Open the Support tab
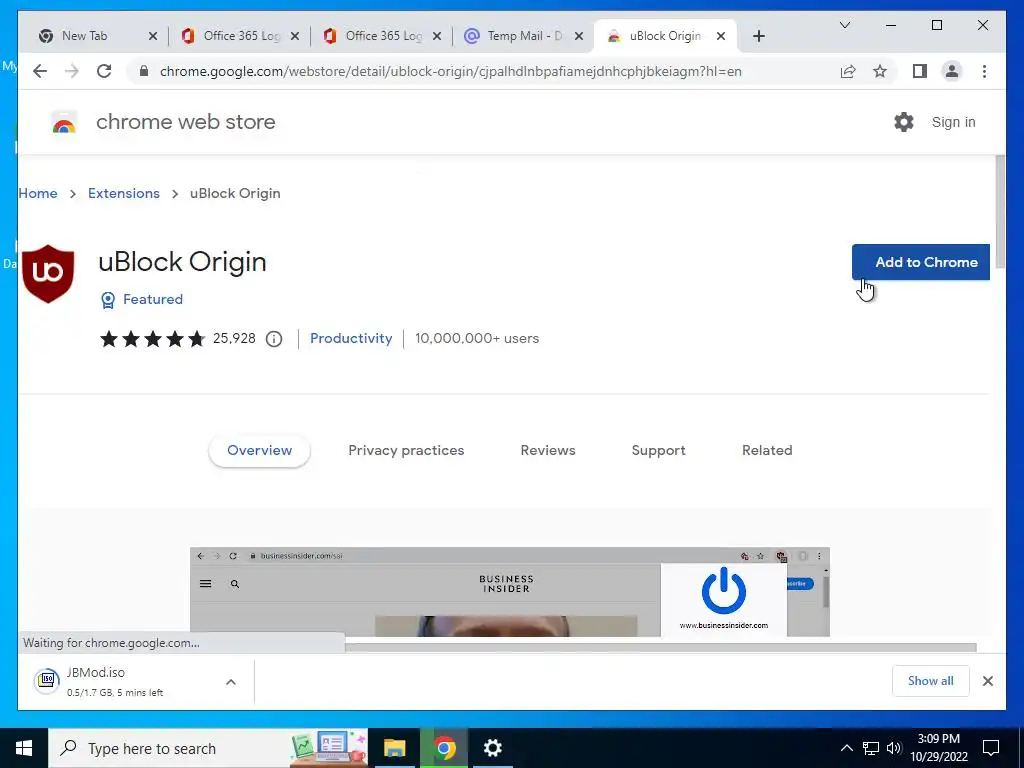This screenshot has width=1024, height=768. coord(658,451)
